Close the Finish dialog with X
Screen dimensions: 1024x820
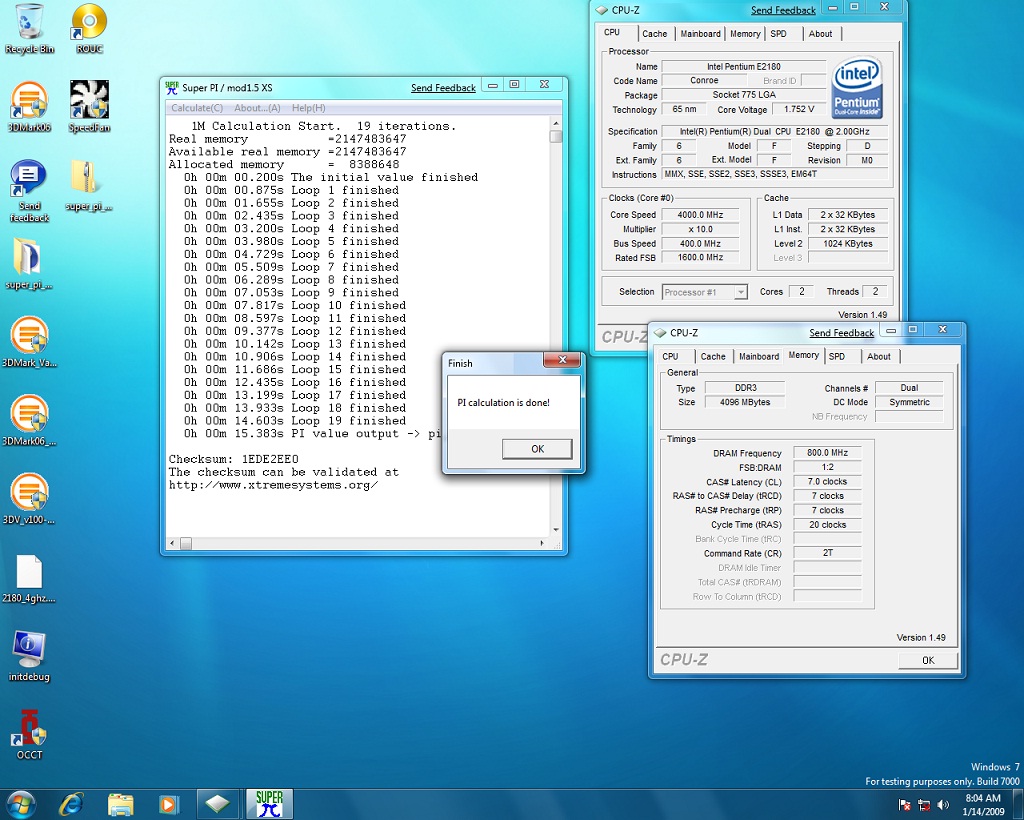pyautogui.click(x=562, y=360)
